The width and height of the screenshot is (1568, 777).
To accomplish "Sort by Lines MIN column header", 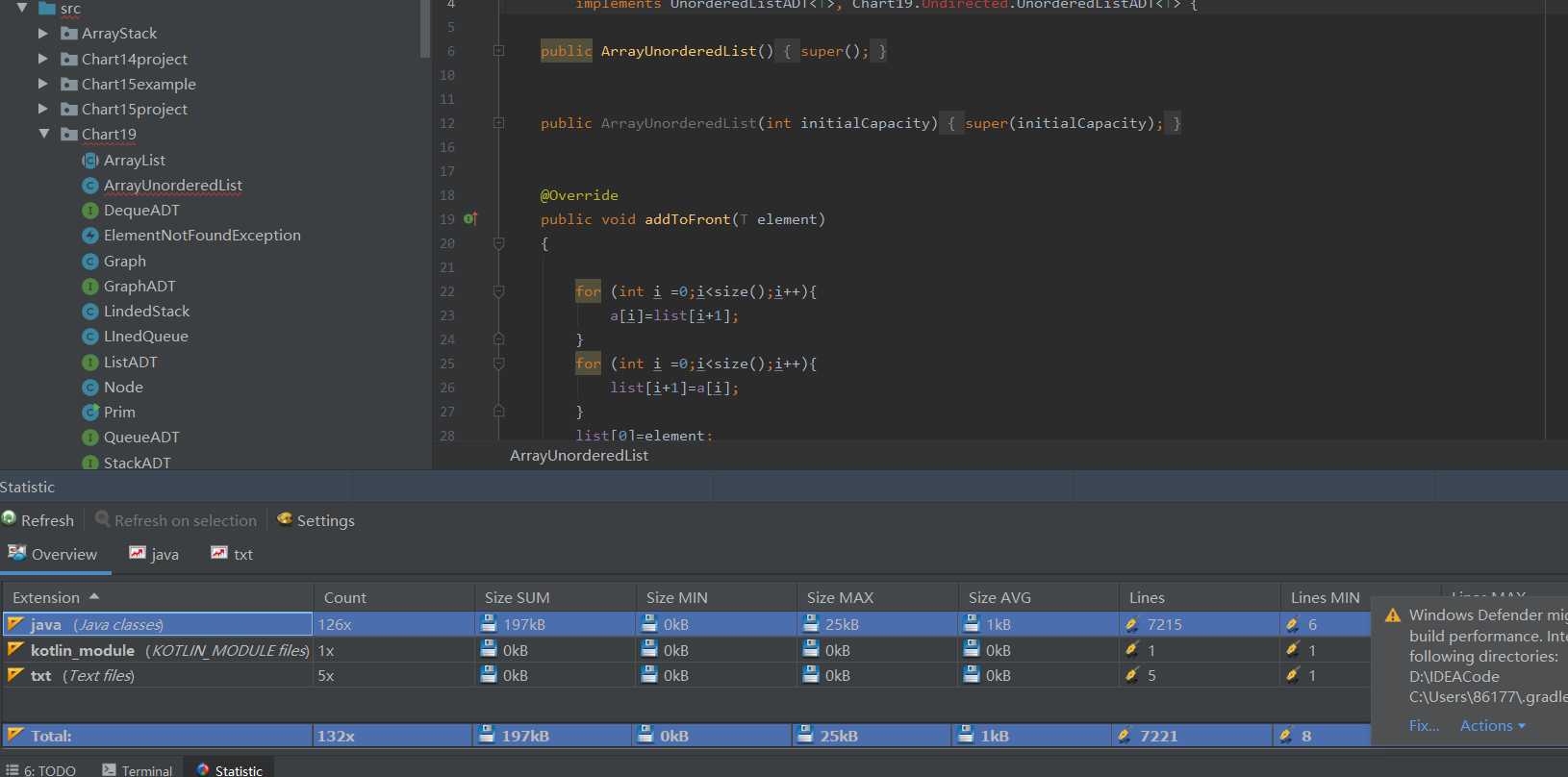I will (x=1326, y=597).
